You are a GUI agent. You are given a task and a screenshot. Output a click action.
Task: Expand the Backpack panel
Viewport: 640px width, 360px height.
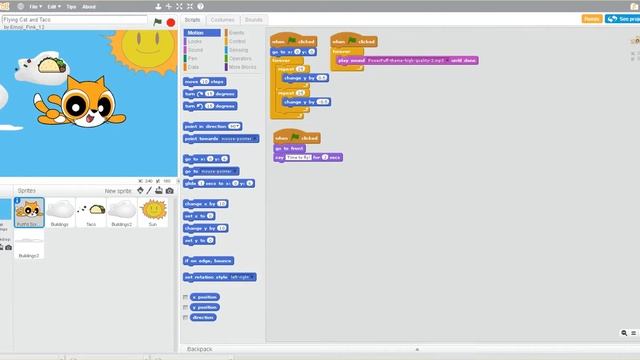point(417,349)
